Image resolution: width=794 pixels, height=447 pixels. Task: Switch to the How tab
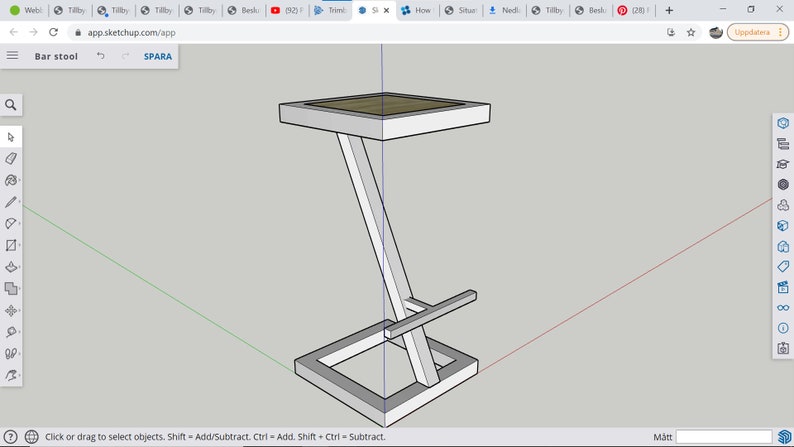(416, 10)
